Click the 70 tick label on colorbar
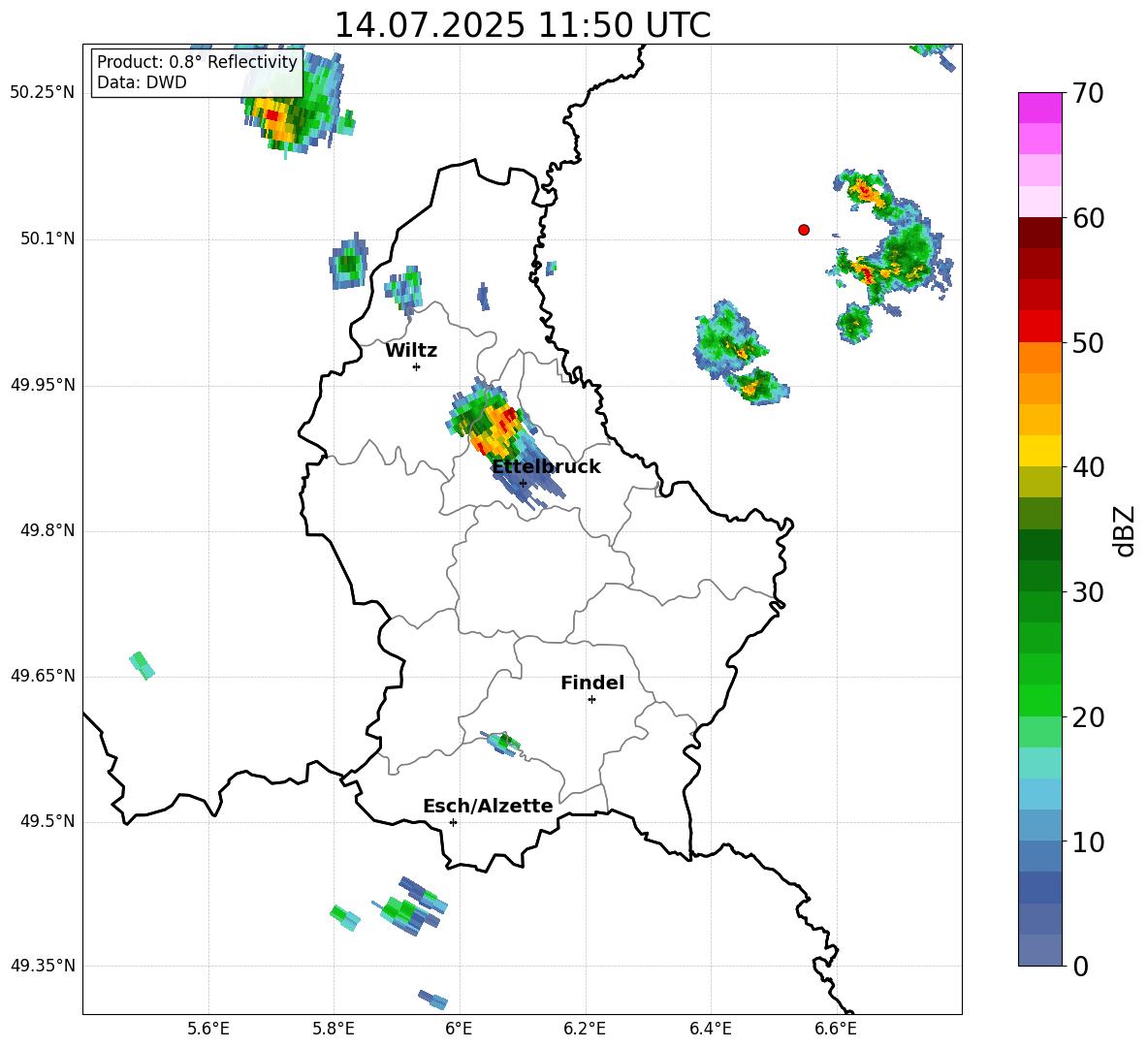Image resolution: width=1148 pixels, height=1048 pixels. 1087,93
